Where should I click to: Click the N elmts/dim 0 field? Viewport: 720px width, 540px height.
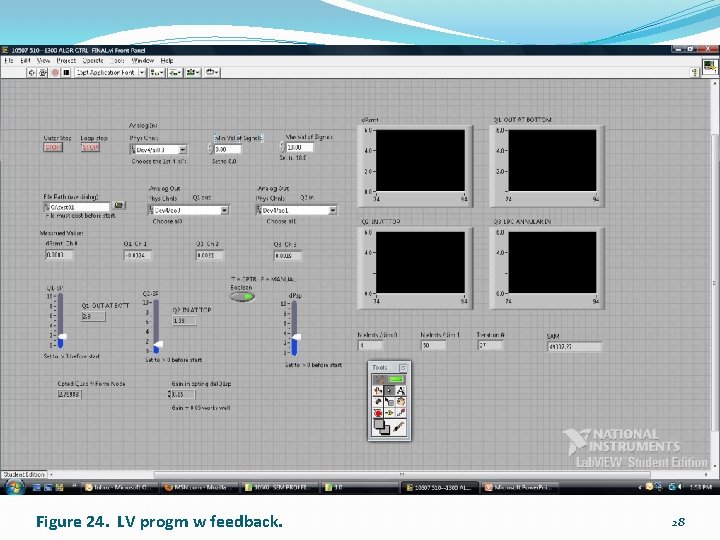pos(370,345)
